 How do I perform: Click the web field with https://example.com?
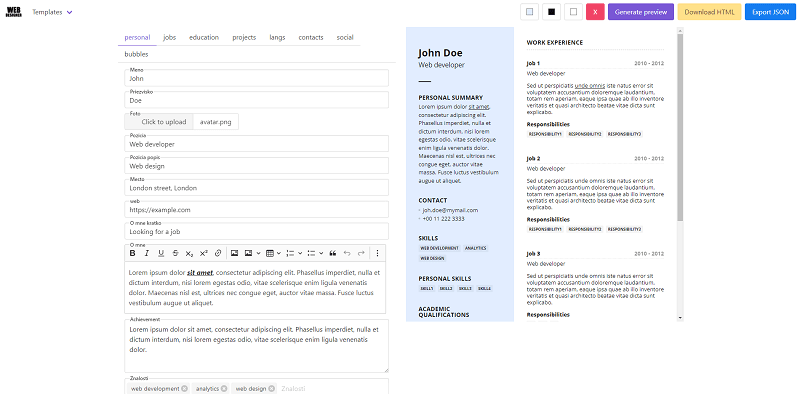257,210
